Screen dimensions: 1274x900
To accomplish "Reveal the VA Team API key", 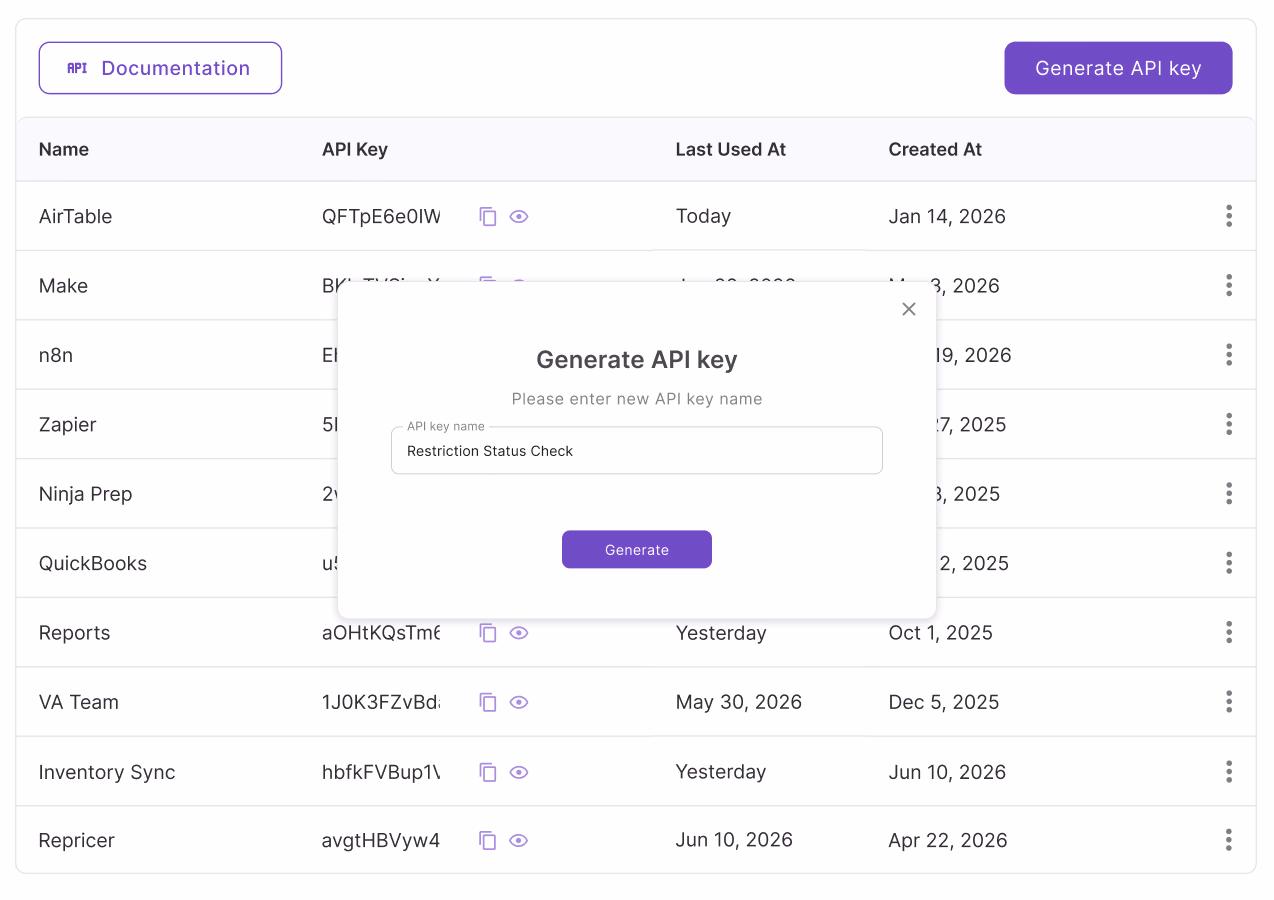I will coord(518,702).
